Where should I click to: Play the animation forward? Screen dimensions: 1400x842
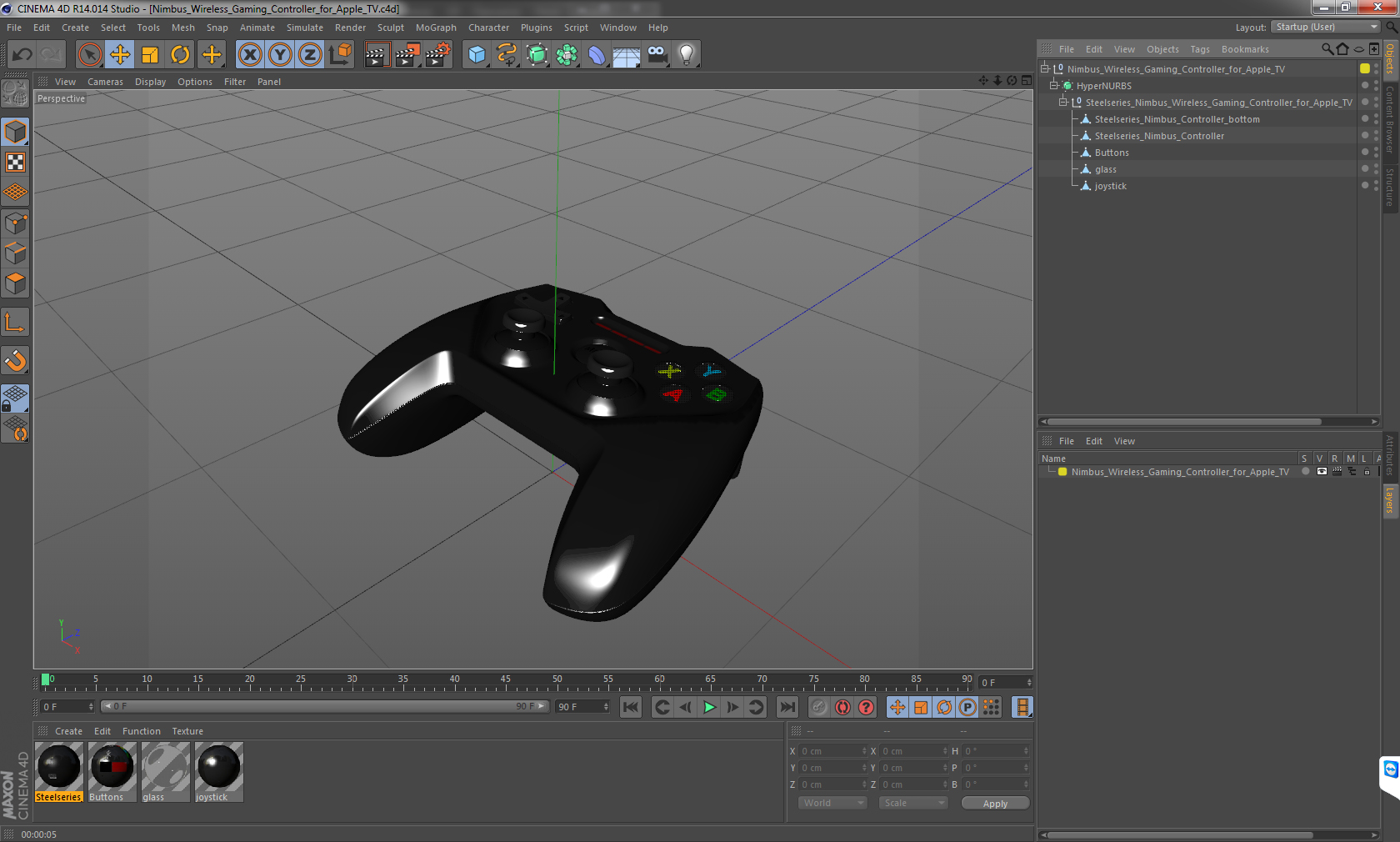pyautogui.click(x=709, y=707)
